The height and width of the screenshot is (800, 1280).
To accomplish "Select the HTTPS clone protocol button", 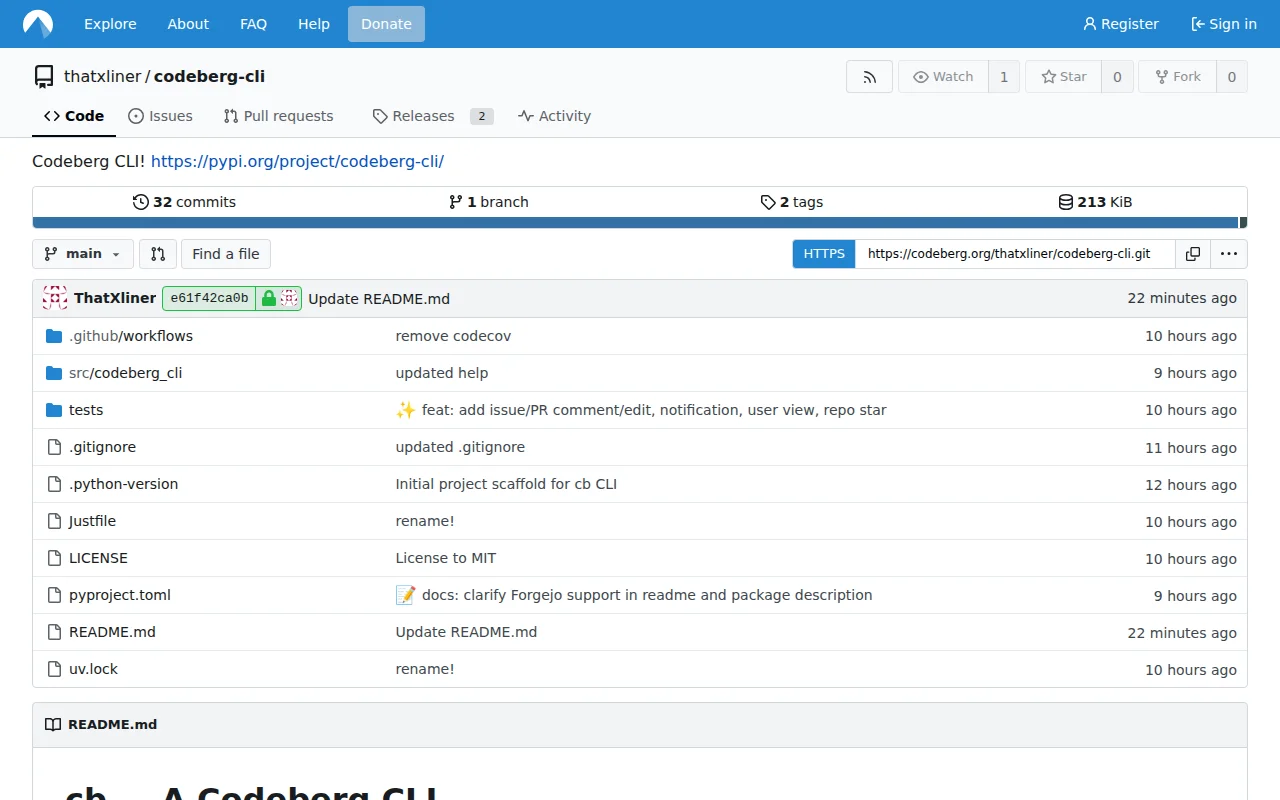I will (x=824, y=254).
